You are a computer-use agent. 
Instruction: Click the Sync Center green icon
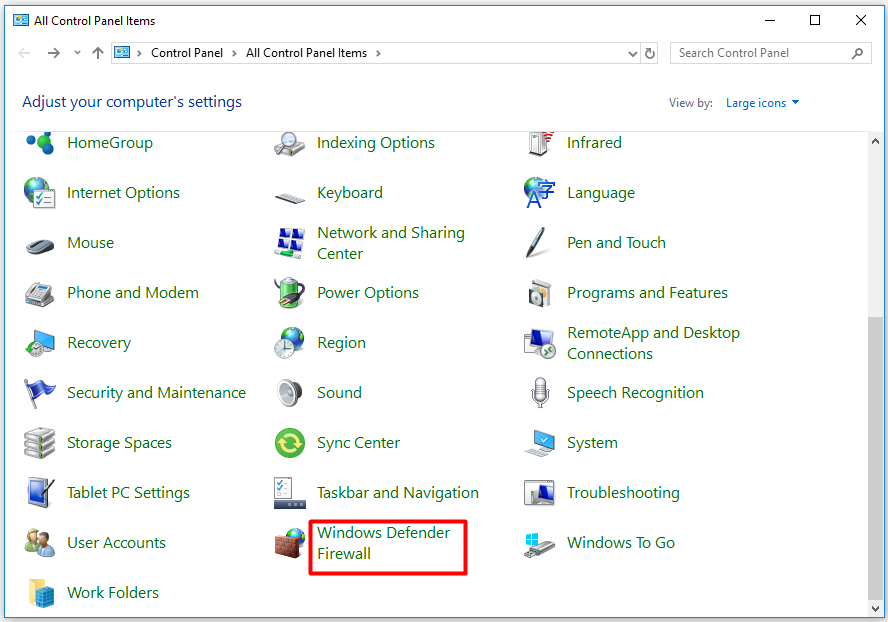pos(289,443)
